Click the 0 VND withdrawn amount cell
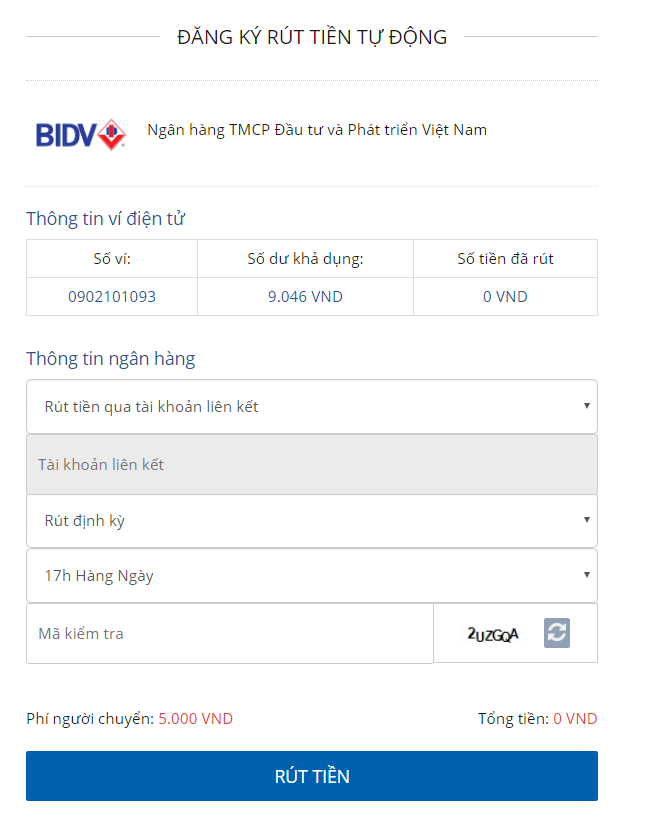645x834 pixels. click(x=505, y=297)
